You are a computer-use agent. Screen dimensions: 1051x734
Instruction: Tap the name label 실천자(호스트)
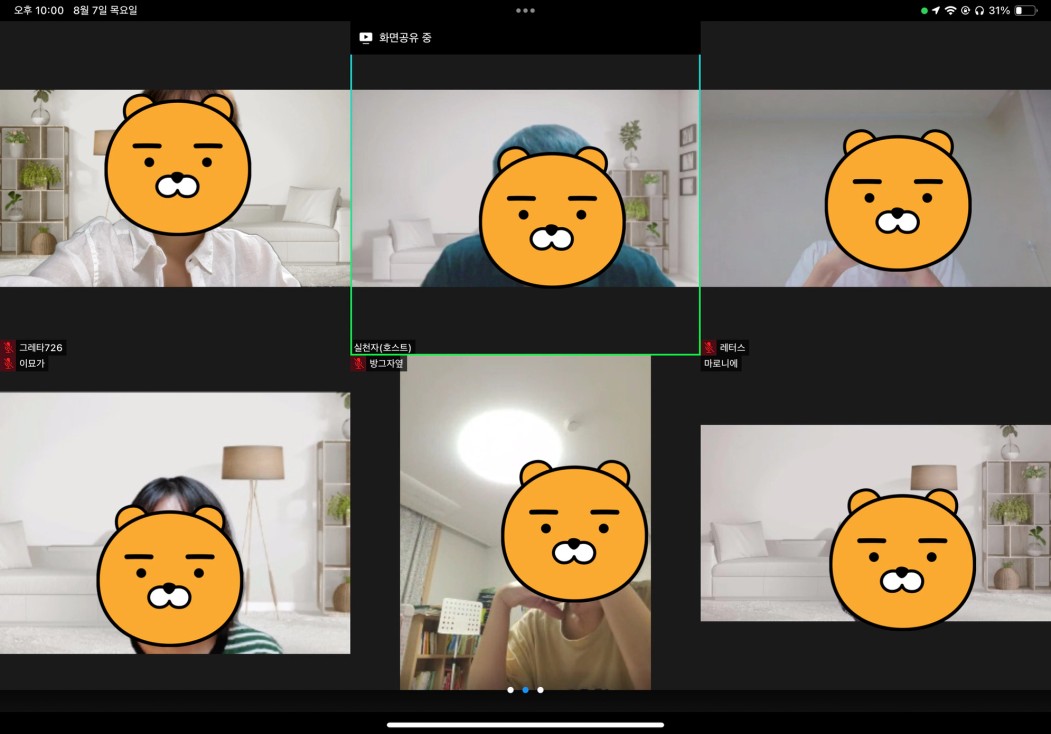pyautogui.click(x=382, y=347)
